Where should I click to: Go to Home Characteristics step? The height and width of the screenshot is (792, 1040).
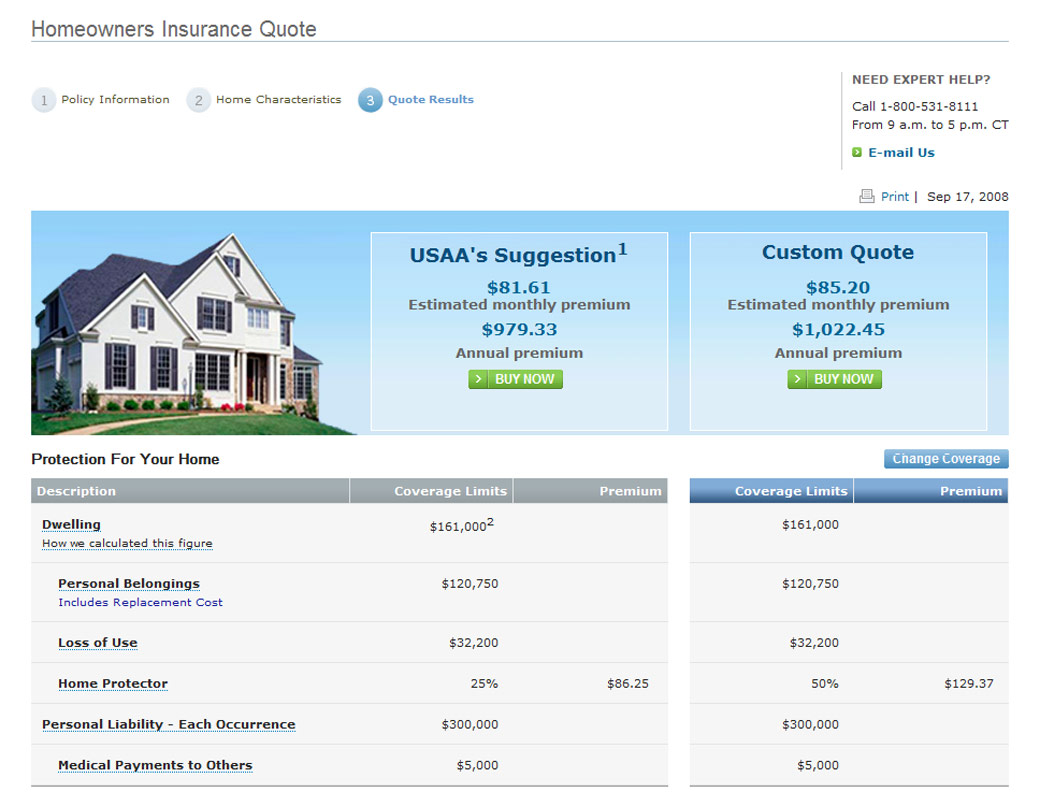(x=278, y=100)
